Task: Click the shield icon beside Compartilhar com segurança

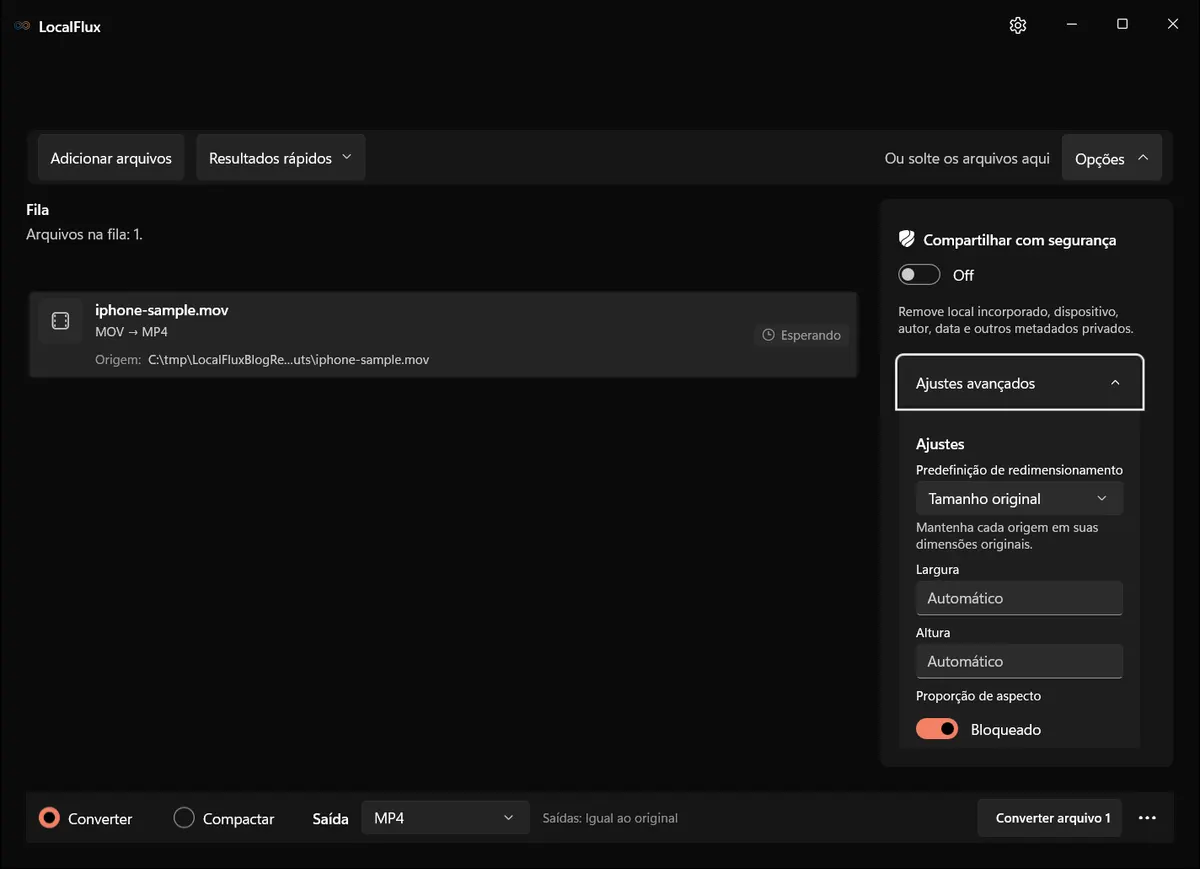Action: 907,239
